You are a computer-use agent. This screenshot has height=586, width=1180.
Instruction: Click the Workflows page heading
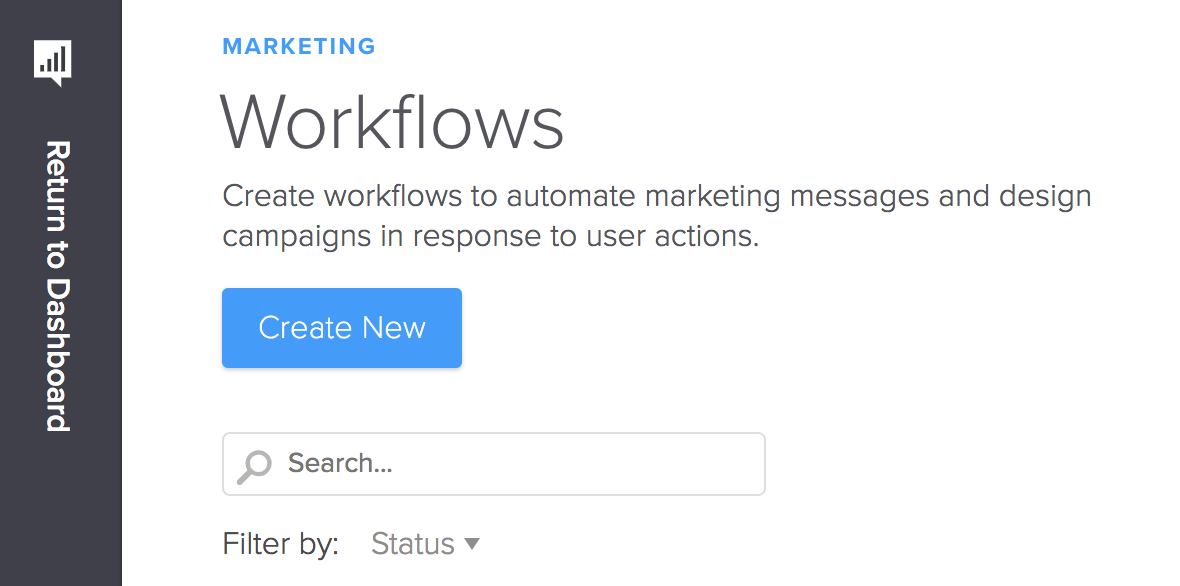[392, 123]
